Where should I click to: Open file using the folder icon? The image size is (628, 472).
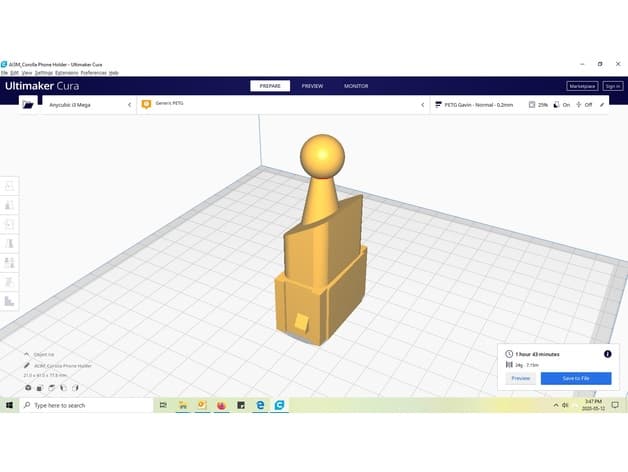[28, 105]
